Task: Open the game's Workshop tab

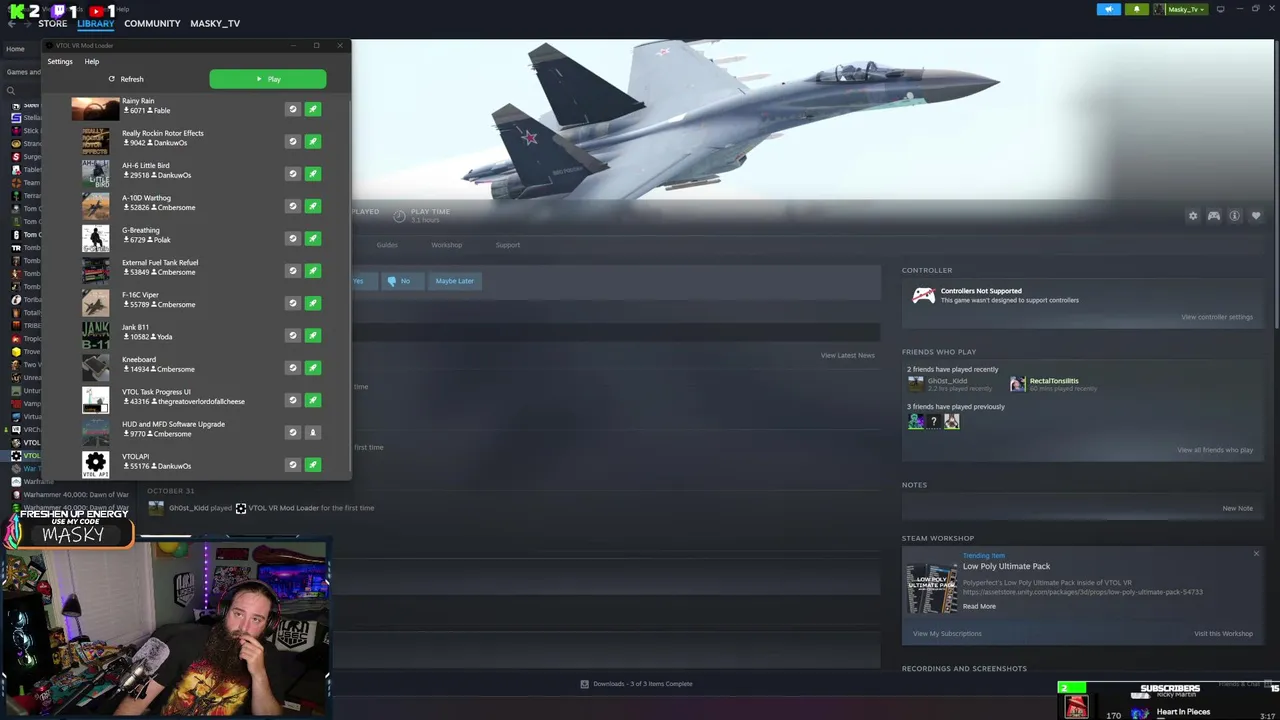Action: 446,245
